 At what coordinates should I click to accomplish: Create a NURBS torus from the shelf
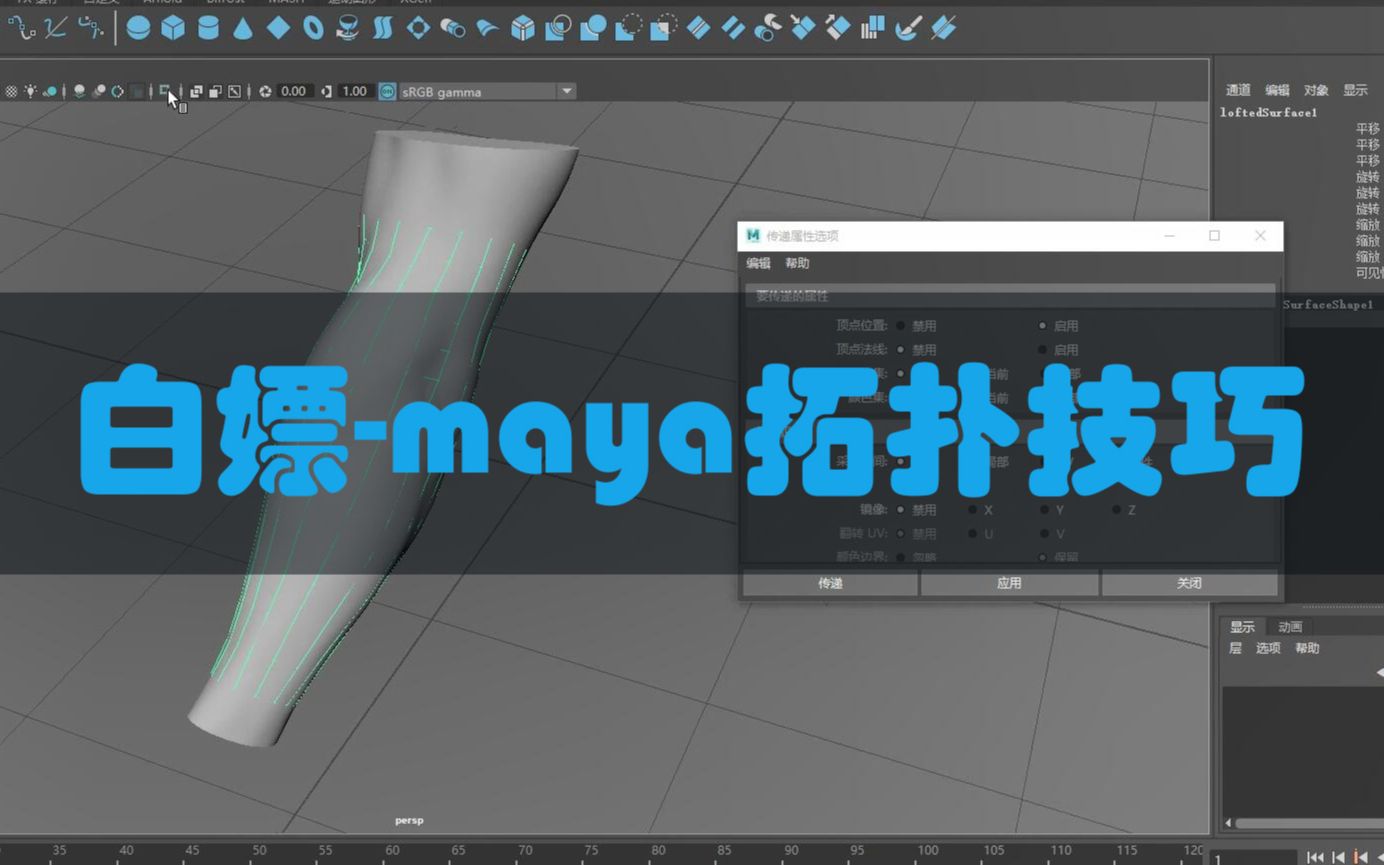313,28
